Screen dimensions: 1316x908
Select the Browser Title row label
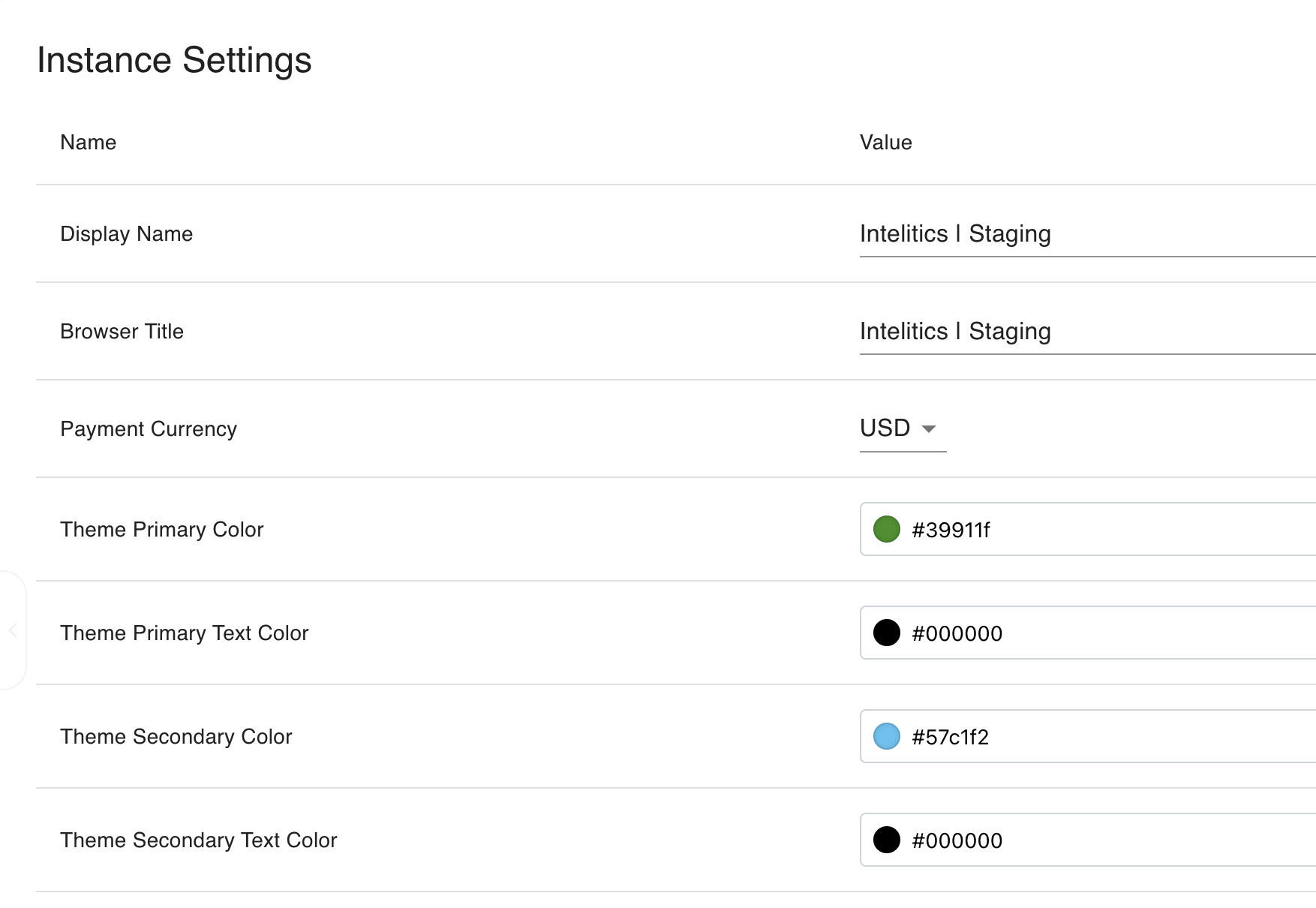point(122,332)
